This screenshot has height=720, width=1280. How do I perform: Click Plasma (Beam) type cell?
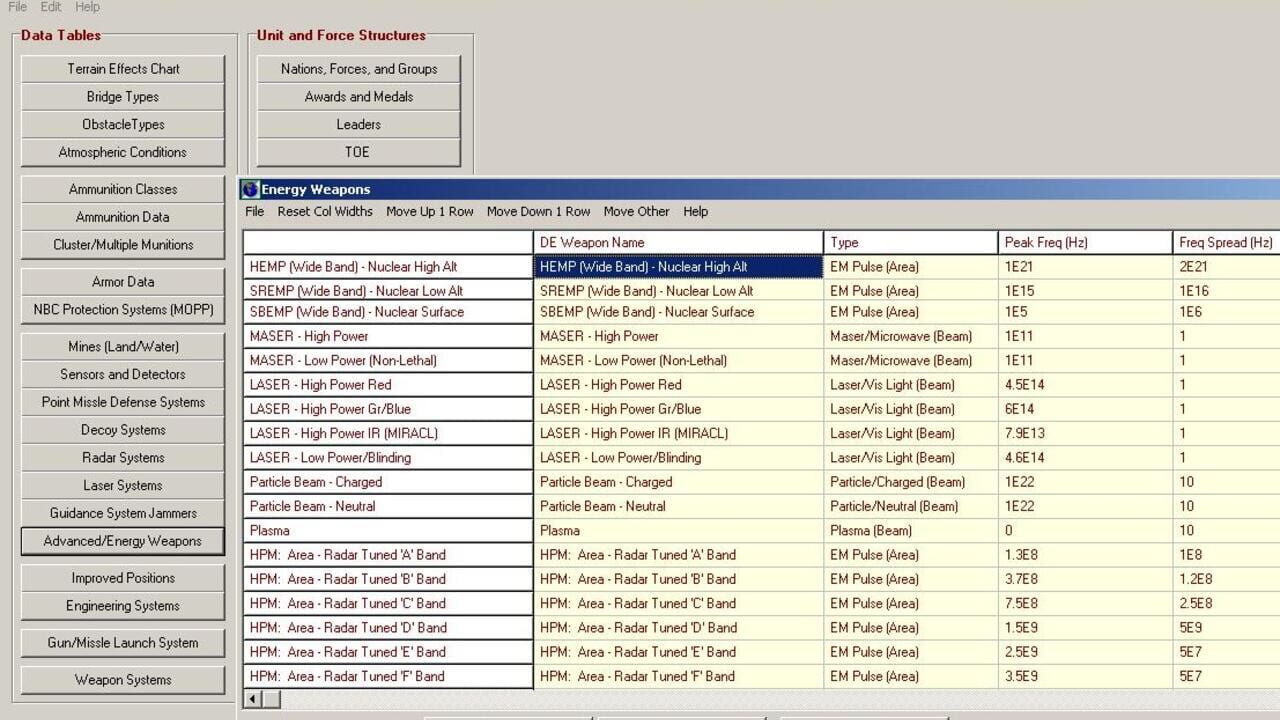coord(912,530)
